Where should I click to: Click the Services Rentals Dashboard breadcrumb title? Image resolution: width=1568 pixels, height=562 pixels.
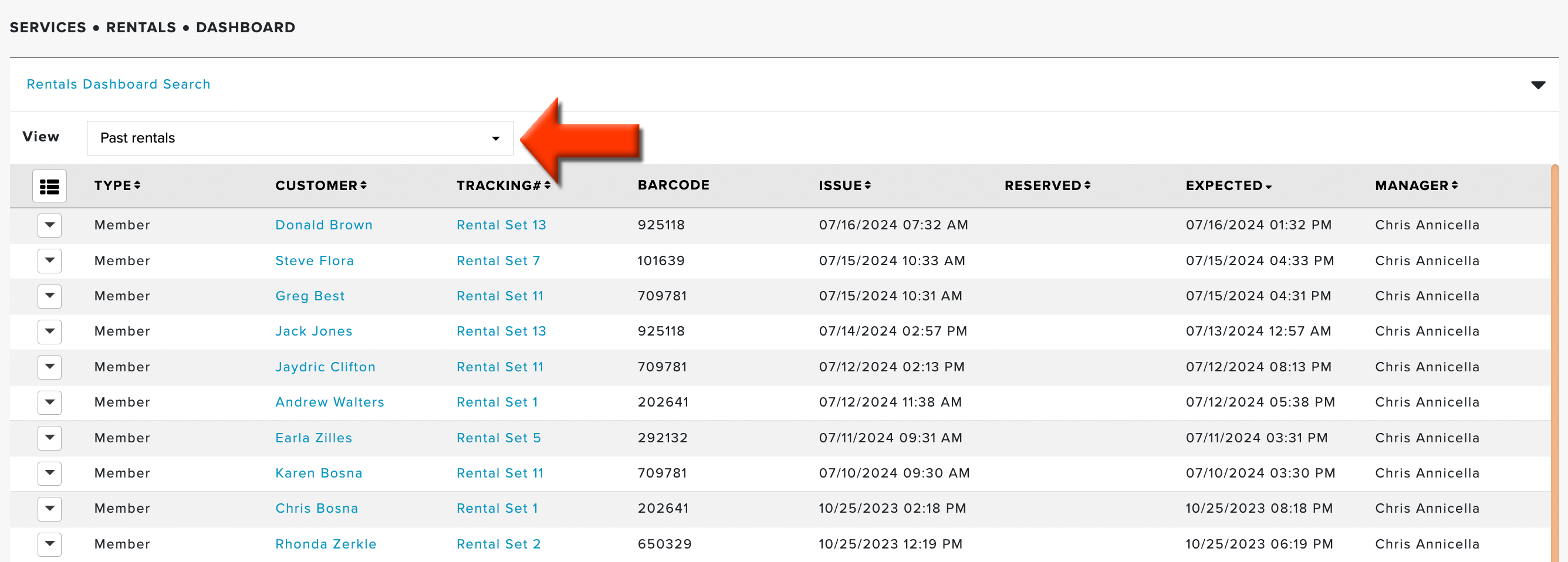pyautogui.click(x=152, y=28)
